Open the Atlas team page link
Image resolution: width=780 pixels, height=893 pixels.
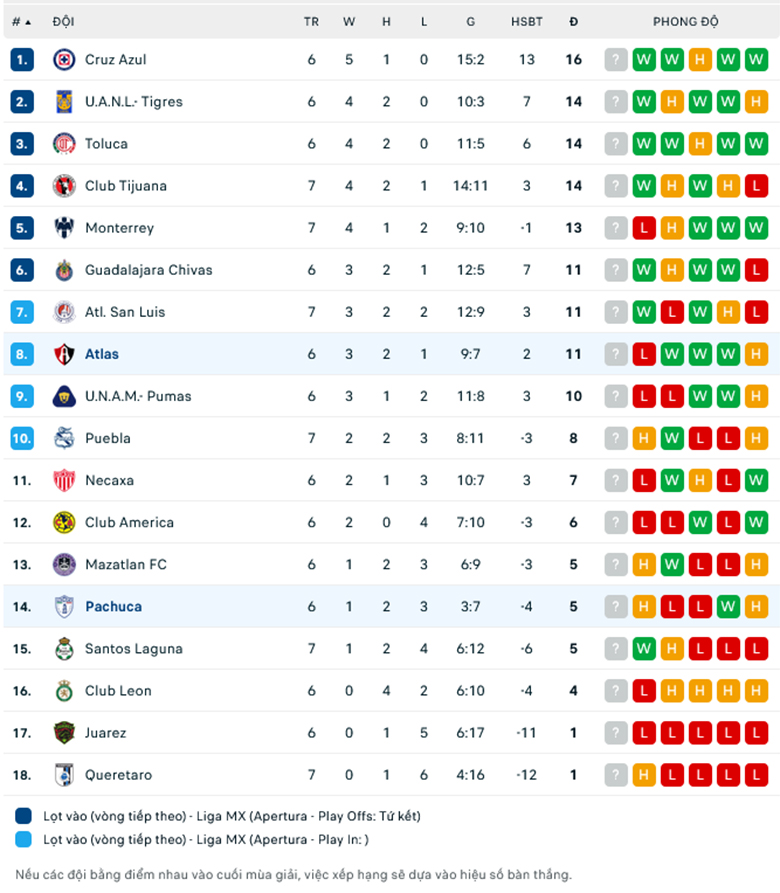pyautogui.click(x=101, y=354)
